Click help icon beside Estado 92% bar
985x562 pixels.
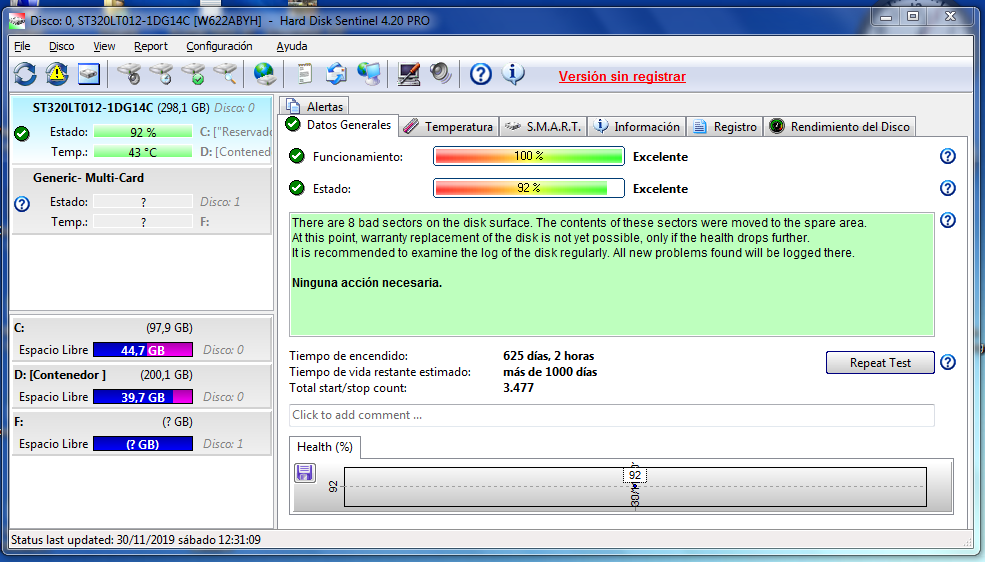(947, 188)
